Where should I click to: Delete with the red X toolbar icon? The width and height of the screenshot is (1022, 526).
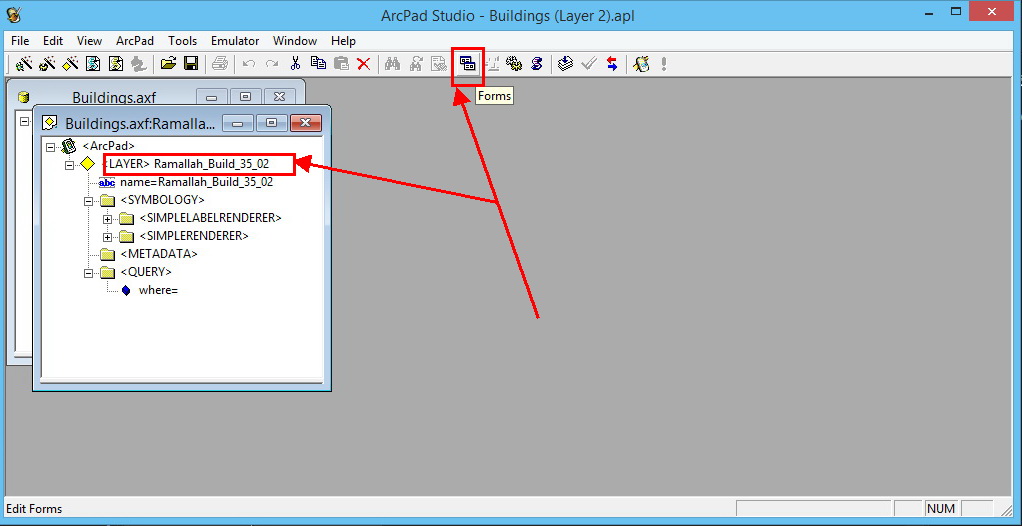coord(364,63)
